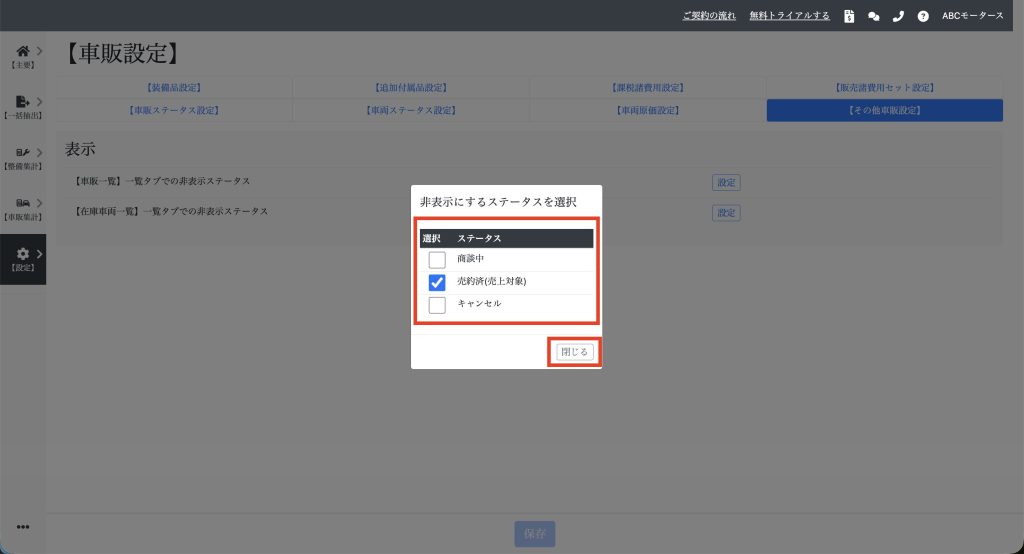
Task: Switch to the 装備品設定 tab
Action: pos(174,88)
